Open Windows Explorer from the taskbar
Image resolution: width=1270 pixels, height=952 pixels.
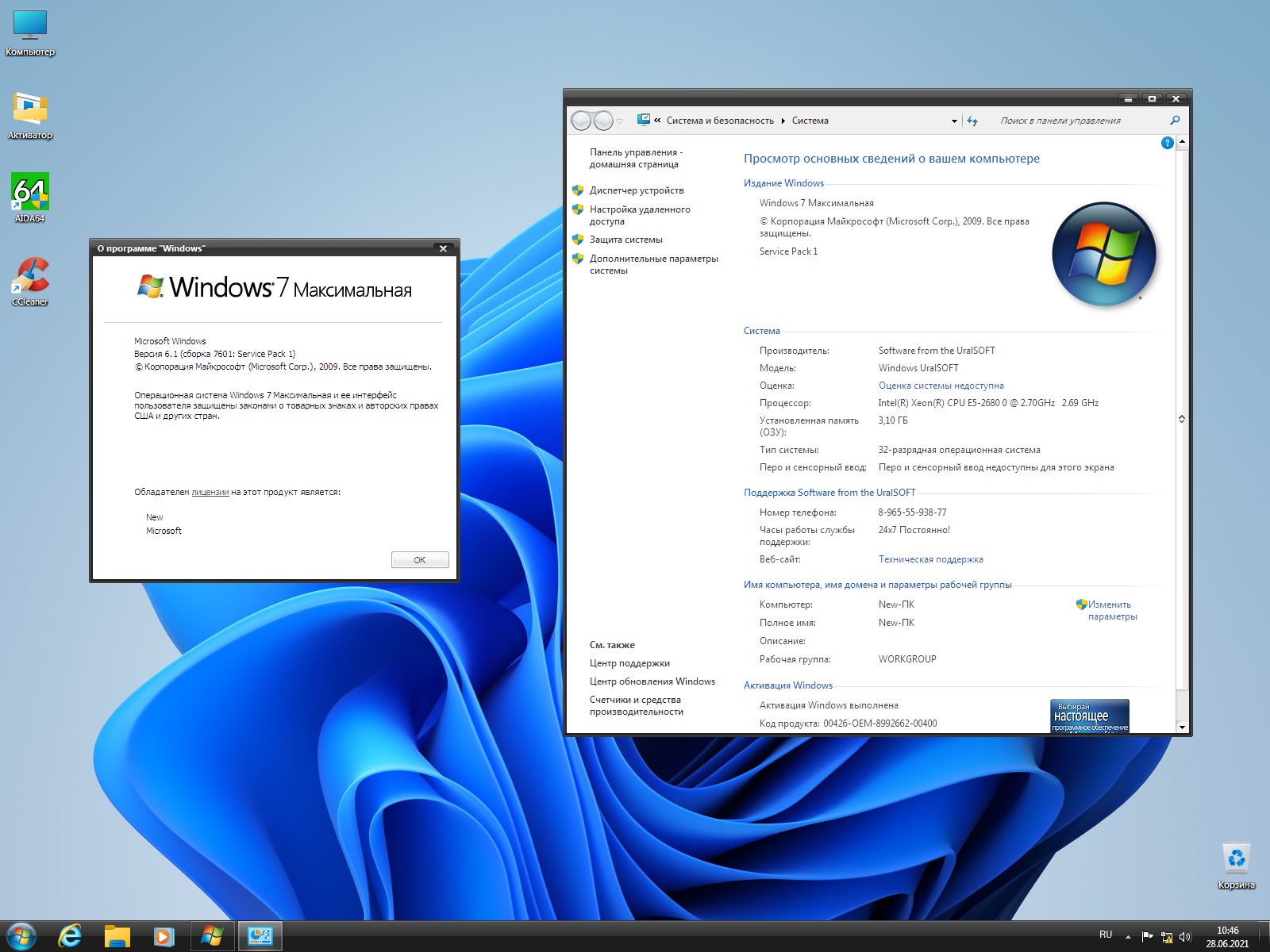117,936
